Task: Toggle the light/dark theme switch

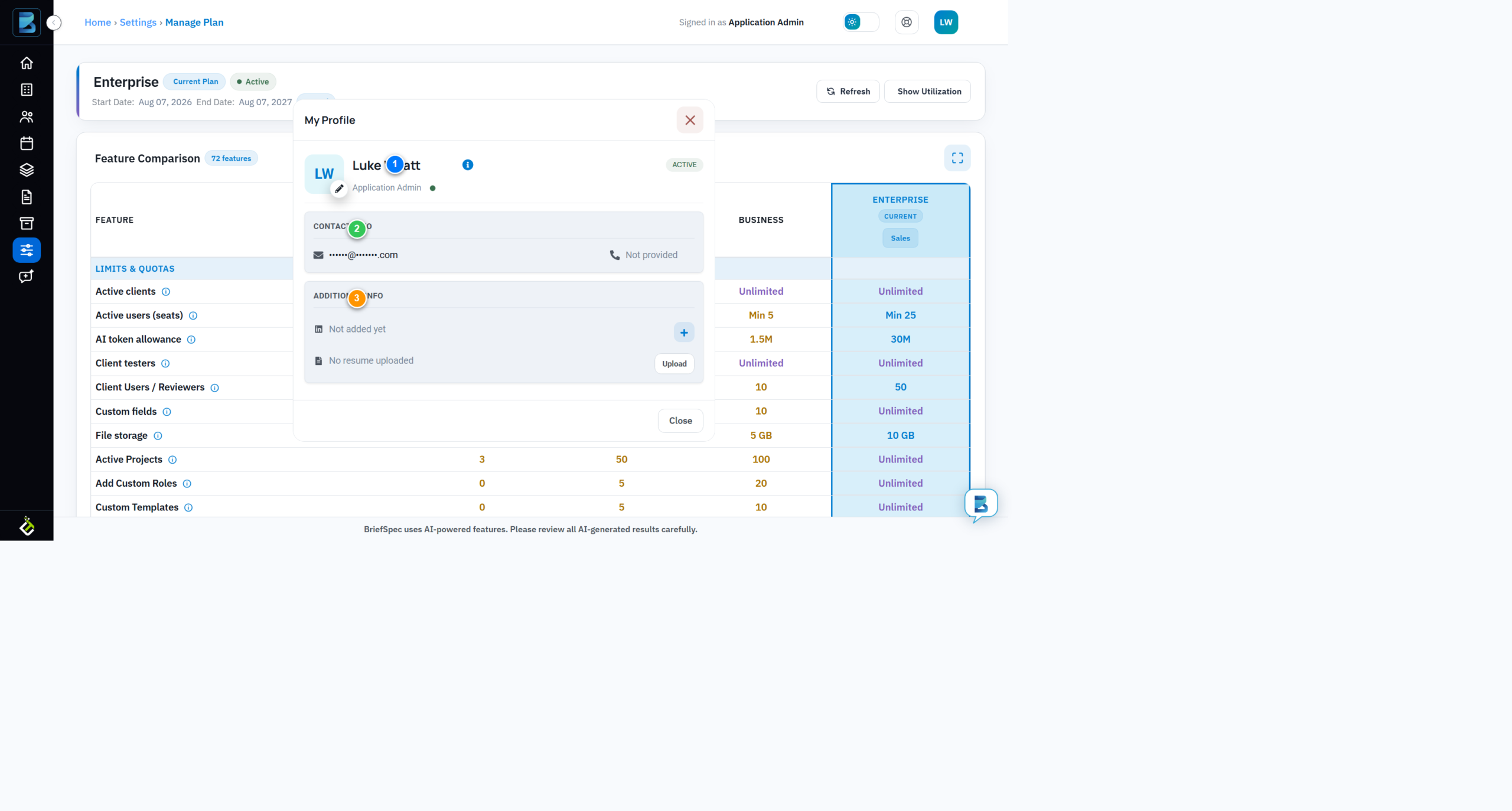Action: (861, 22)
